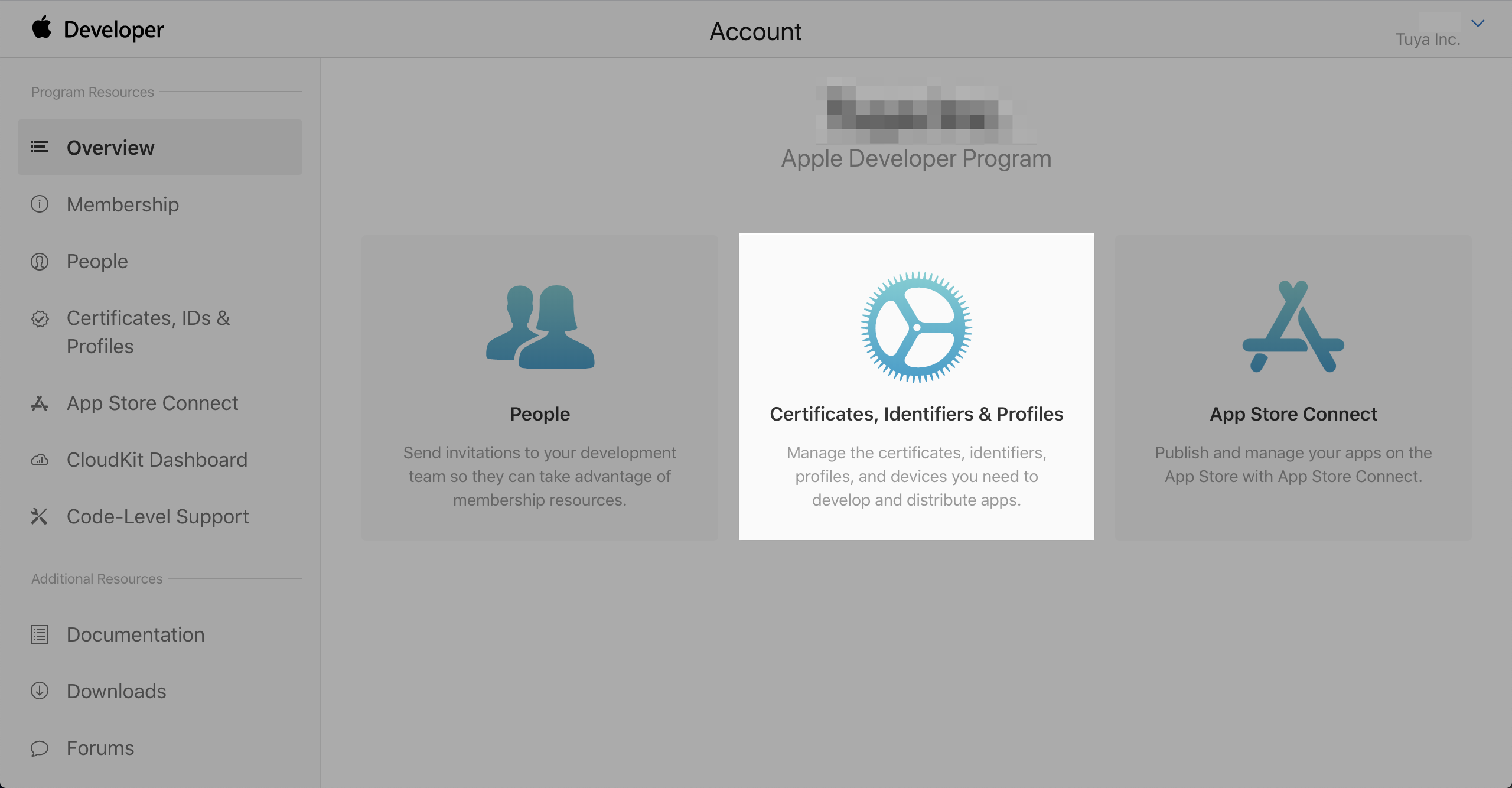Open Documentation in Additional Resources

135,634
